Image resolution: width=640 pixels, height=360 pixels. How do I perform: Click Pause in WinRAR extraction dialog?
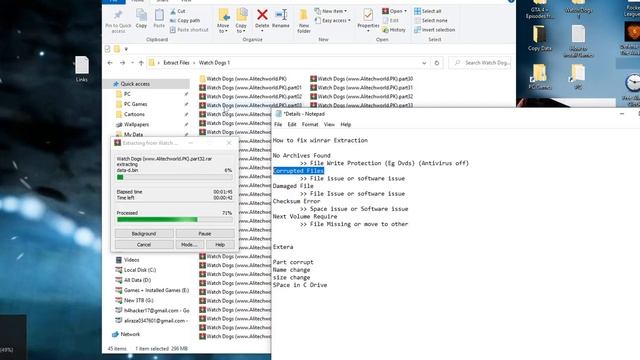(204, 233)
